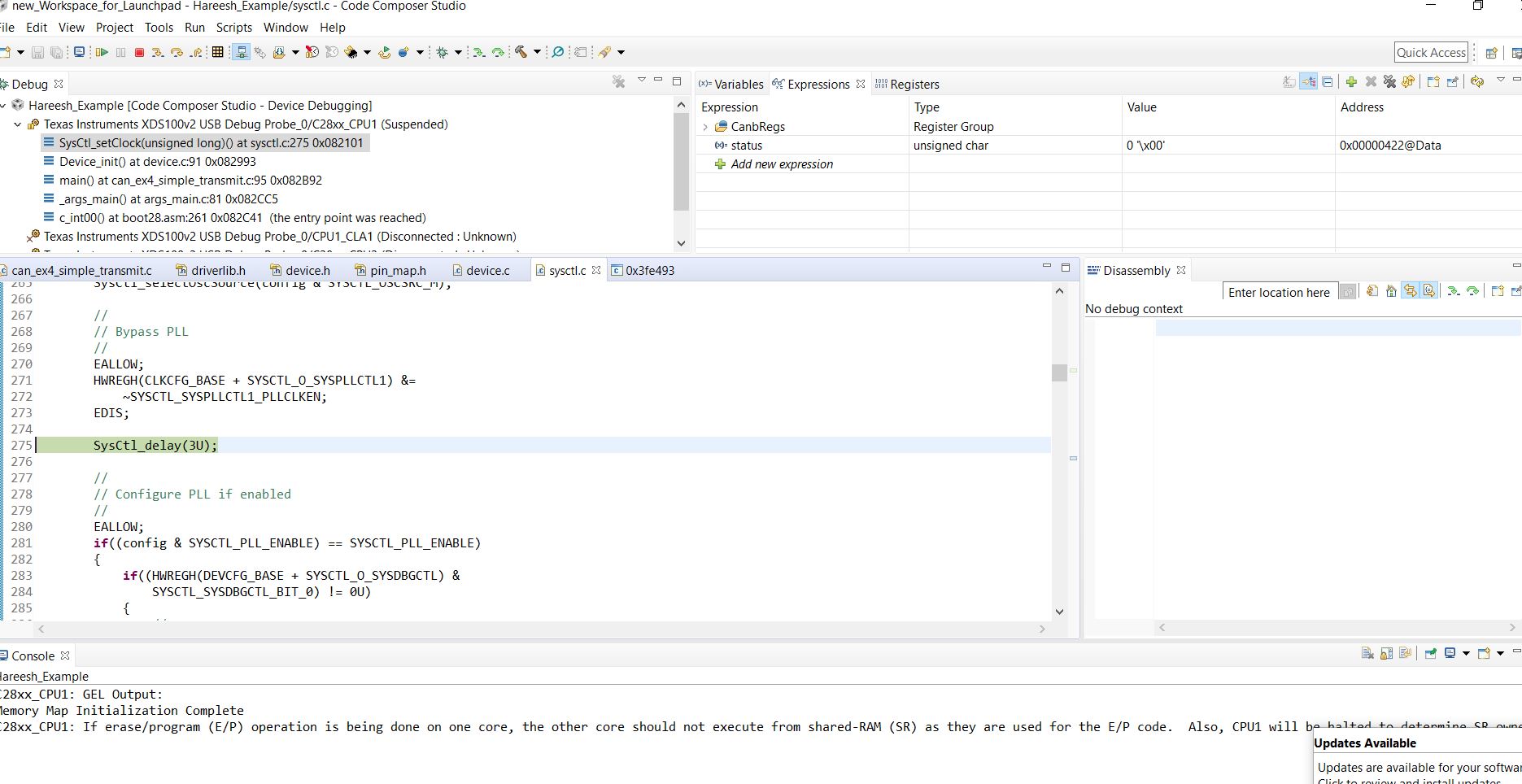Viewport: 1522px width, 784px height.
Task: Click the Build hammer icon
Action: click(521, 52)
